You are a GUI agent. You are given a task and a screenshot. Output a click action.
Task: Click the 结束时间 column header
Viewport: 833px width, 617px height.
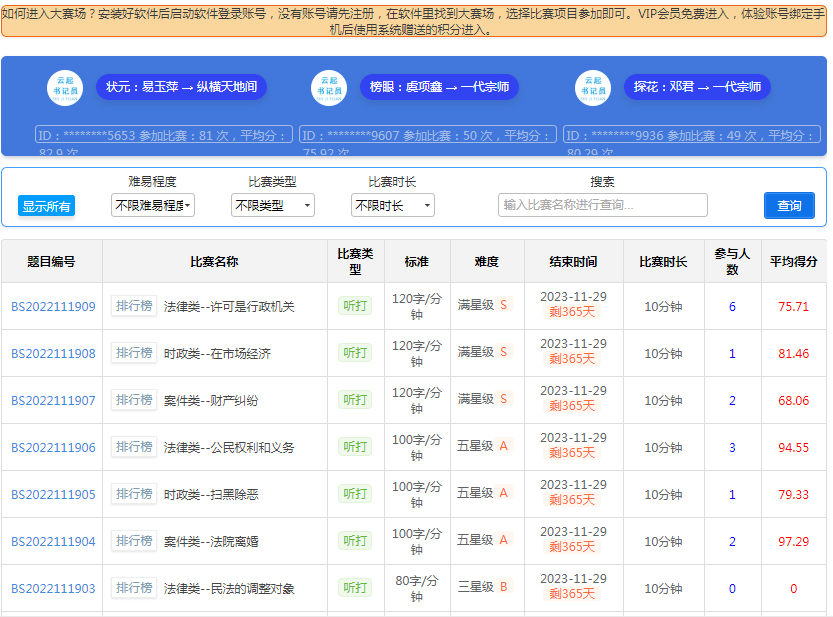[574, 261]
